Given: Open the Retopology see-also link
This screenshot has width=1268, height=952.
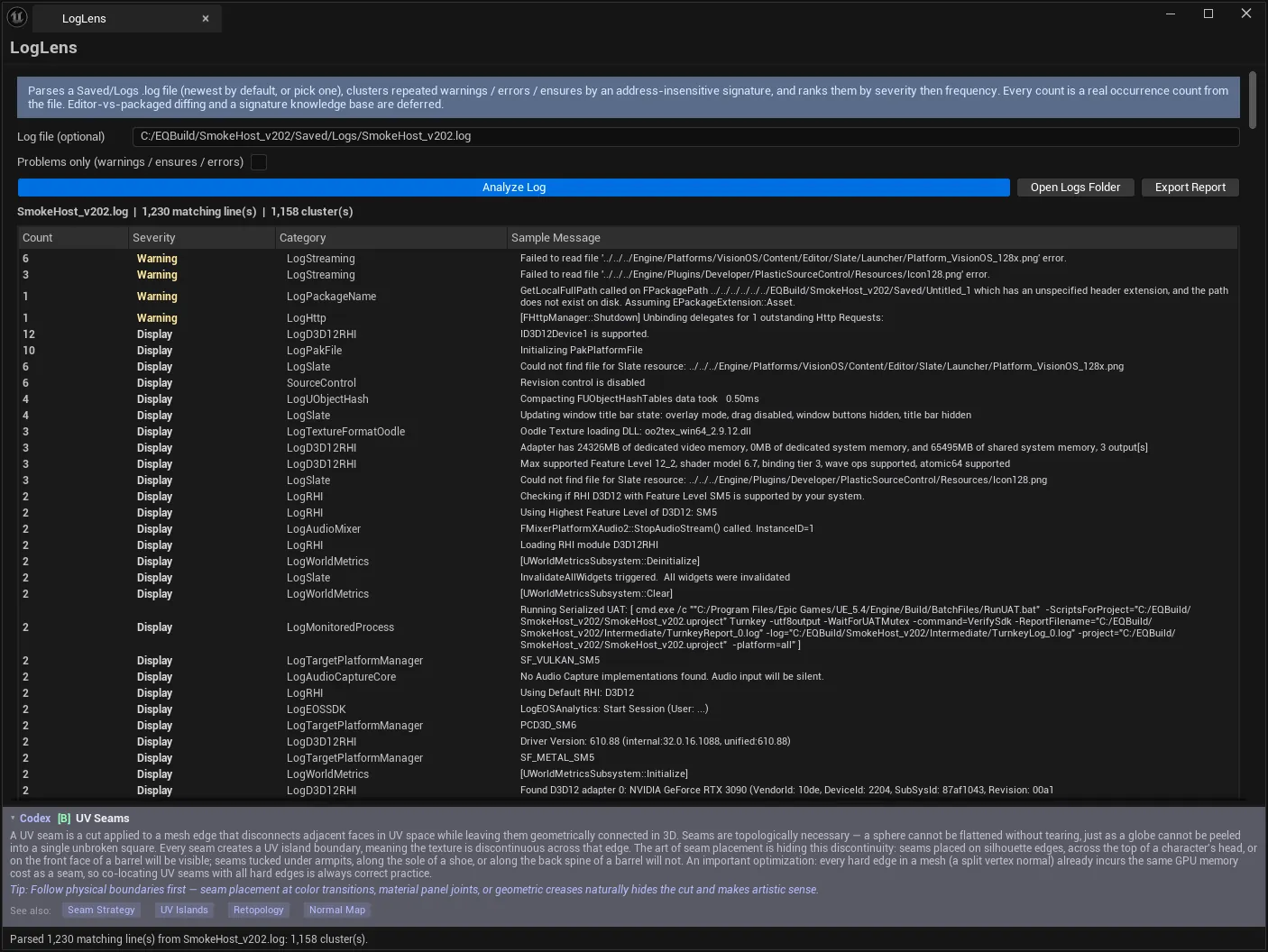Looking at the screenshot, I should tap(258, 911).
